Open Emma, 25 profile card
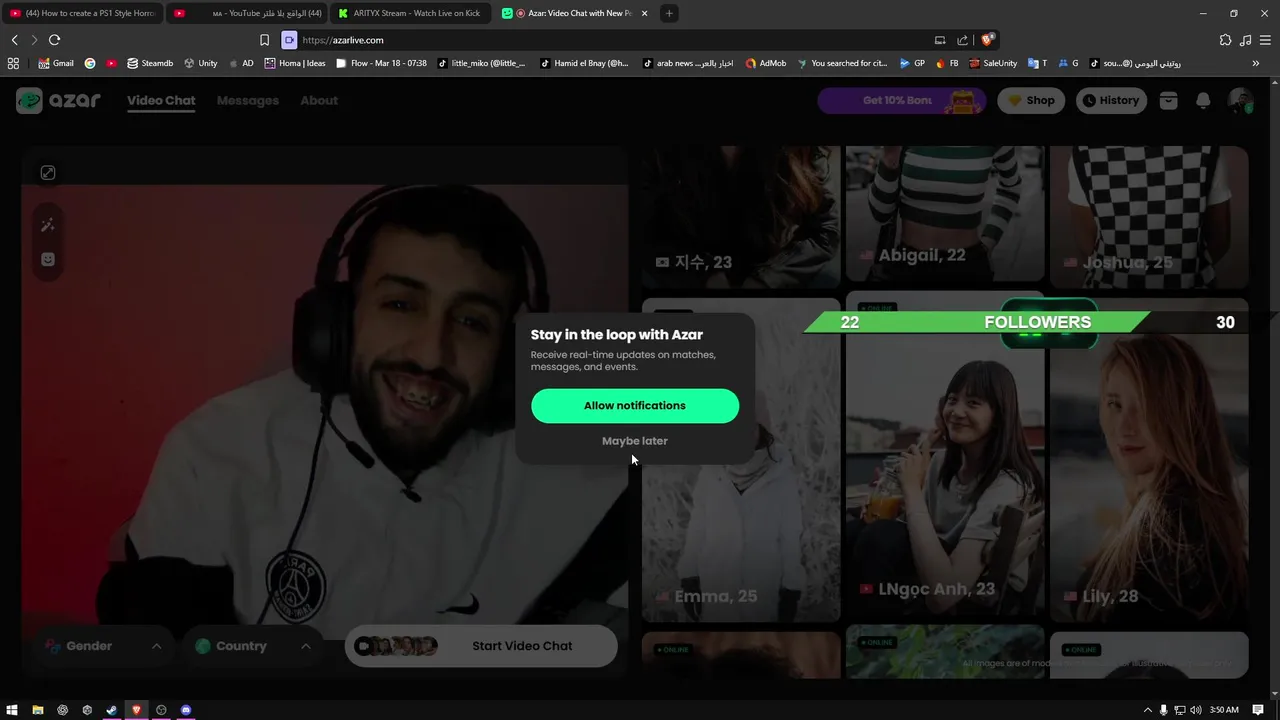This screenshot has height=720, width=1280. (x=741, y=460)
